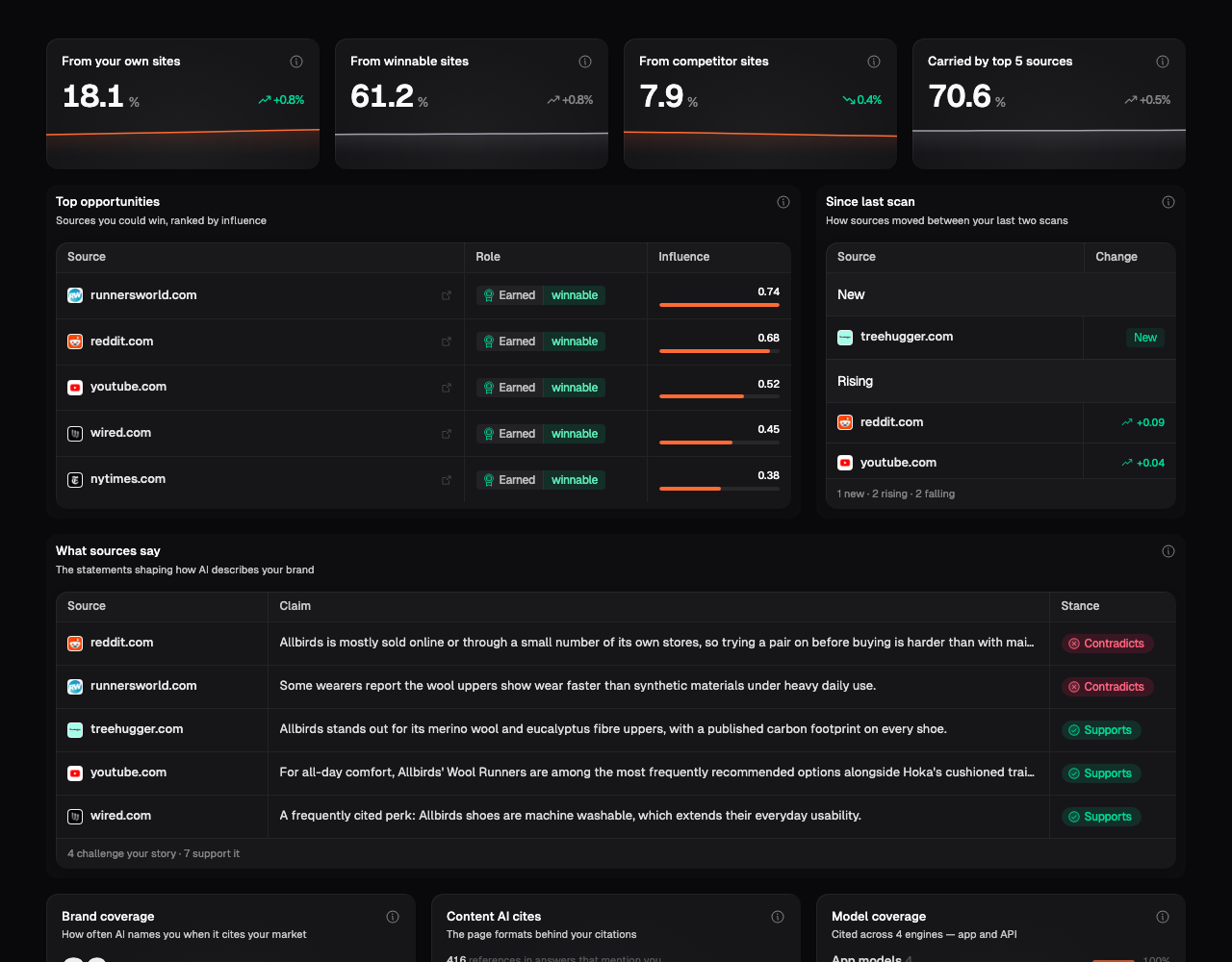The width and height of the screenshot is (1232, 962).
Task: Click influence bar 0.74 for runnersworld.com
Action: coord(719,305)
